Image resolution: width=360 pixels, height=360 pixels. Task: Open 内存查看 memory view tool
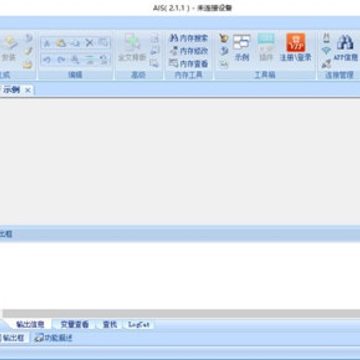(188, 63)
